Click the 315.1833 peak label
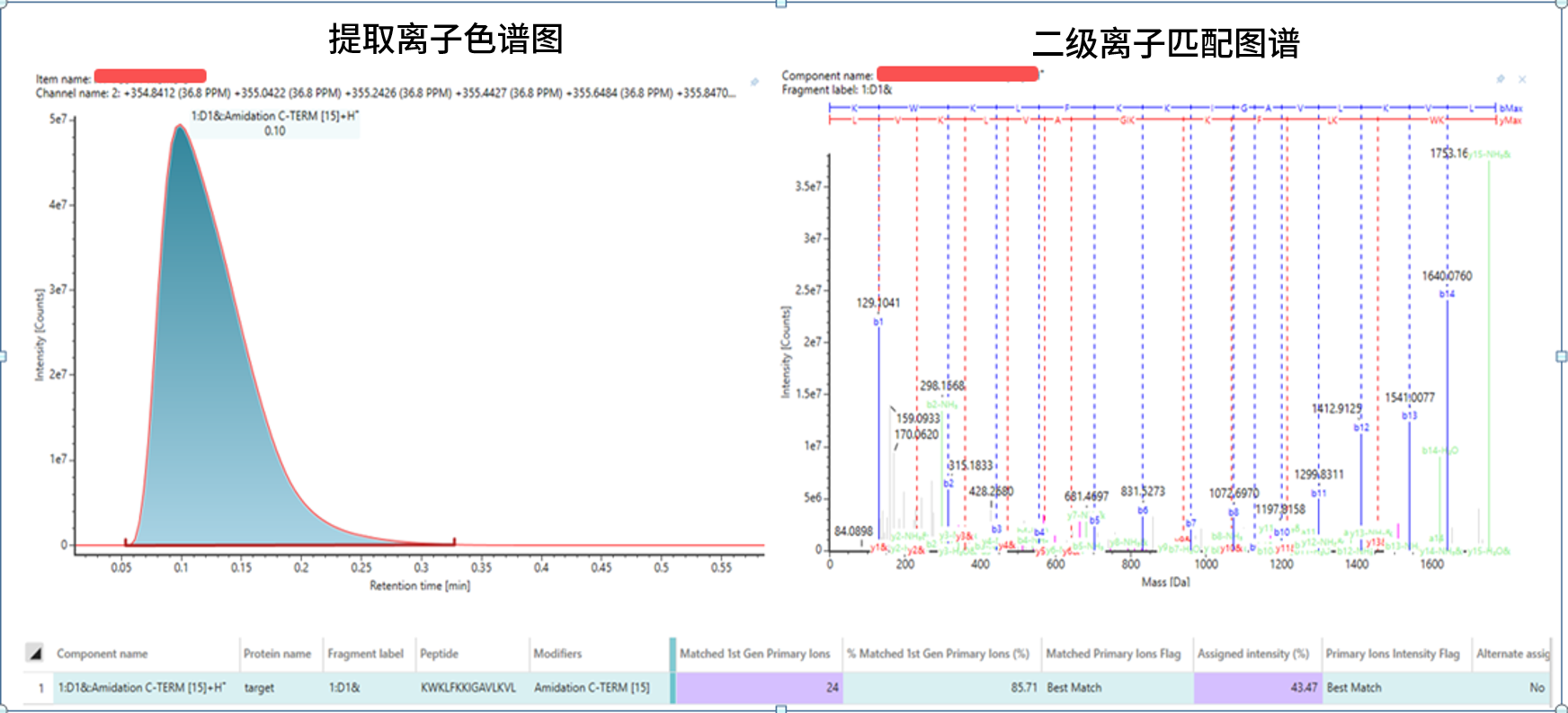The height and width of the screenshot is (713, 1568). pos(970,465)
